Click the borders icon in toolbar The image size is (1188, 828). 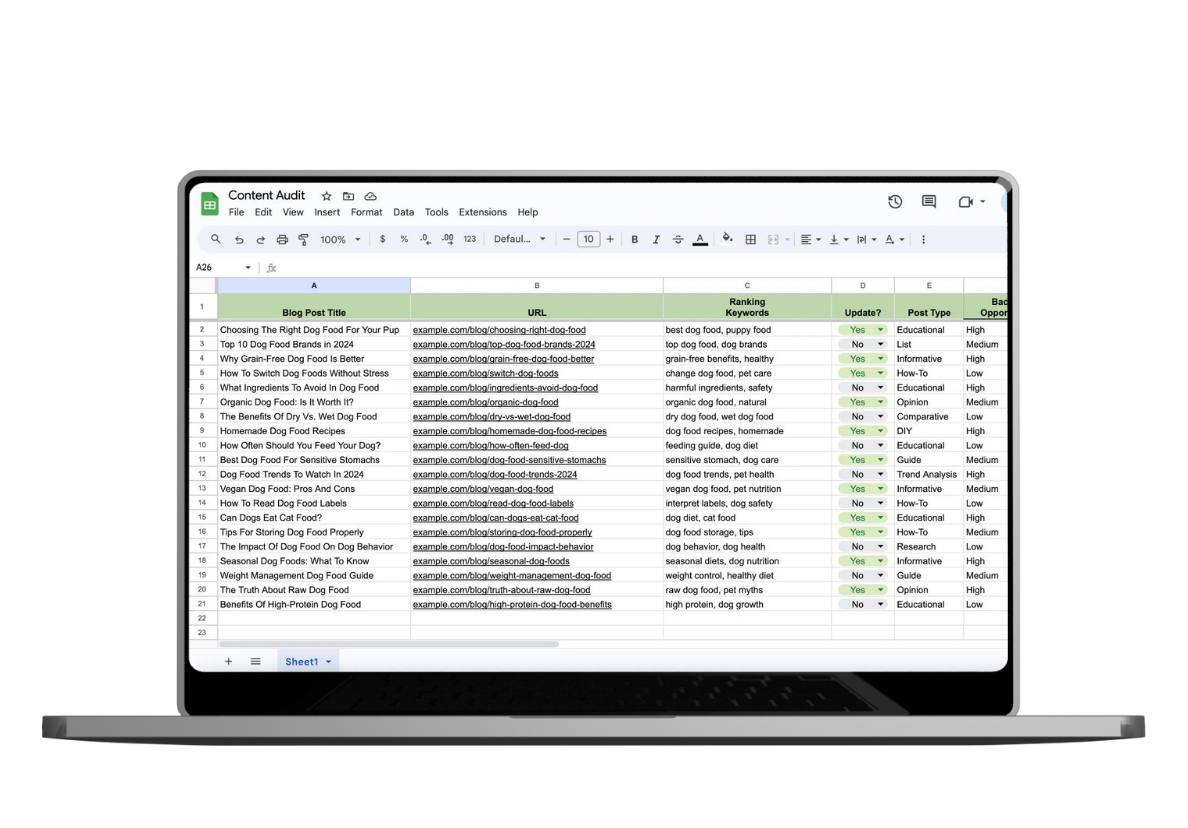point(751,240)
